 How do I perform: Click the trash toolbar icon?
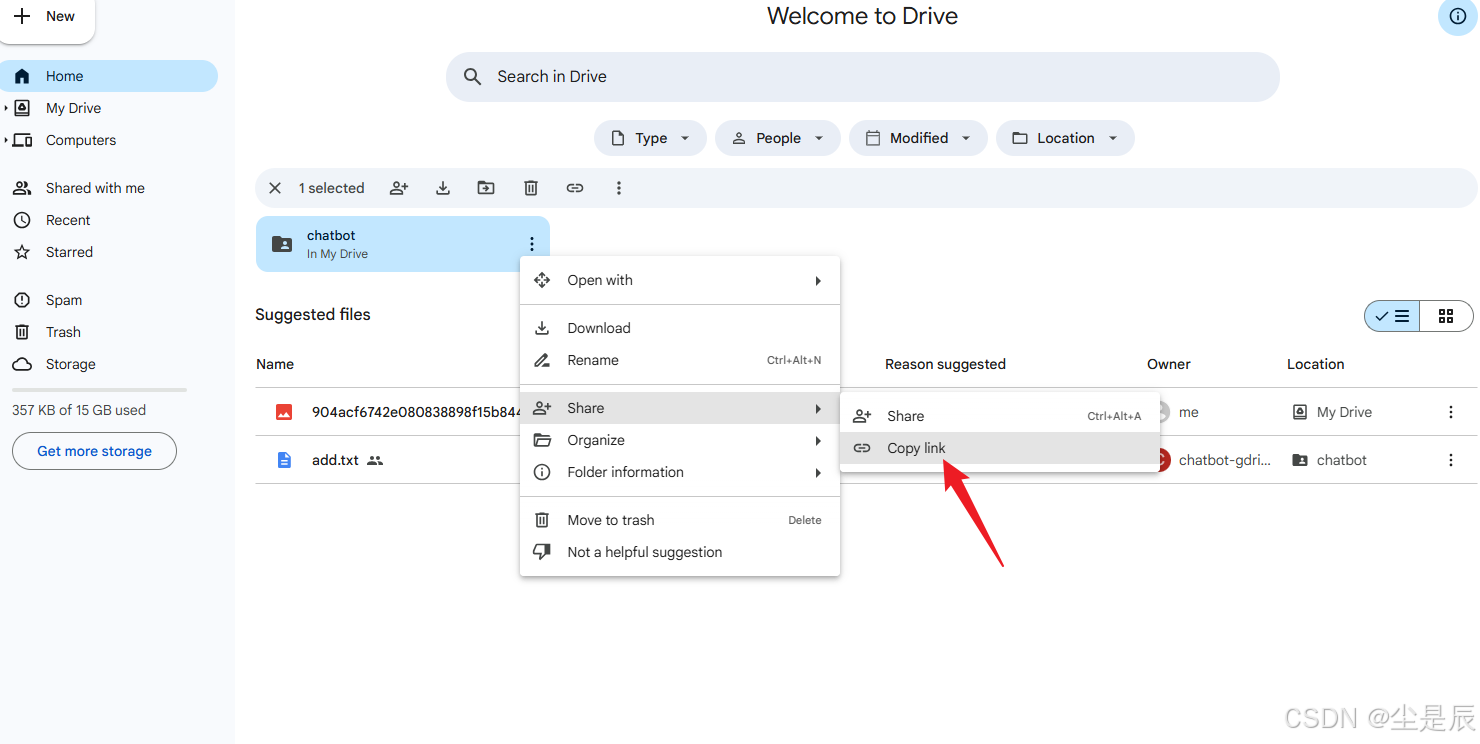tap(531, 188)
